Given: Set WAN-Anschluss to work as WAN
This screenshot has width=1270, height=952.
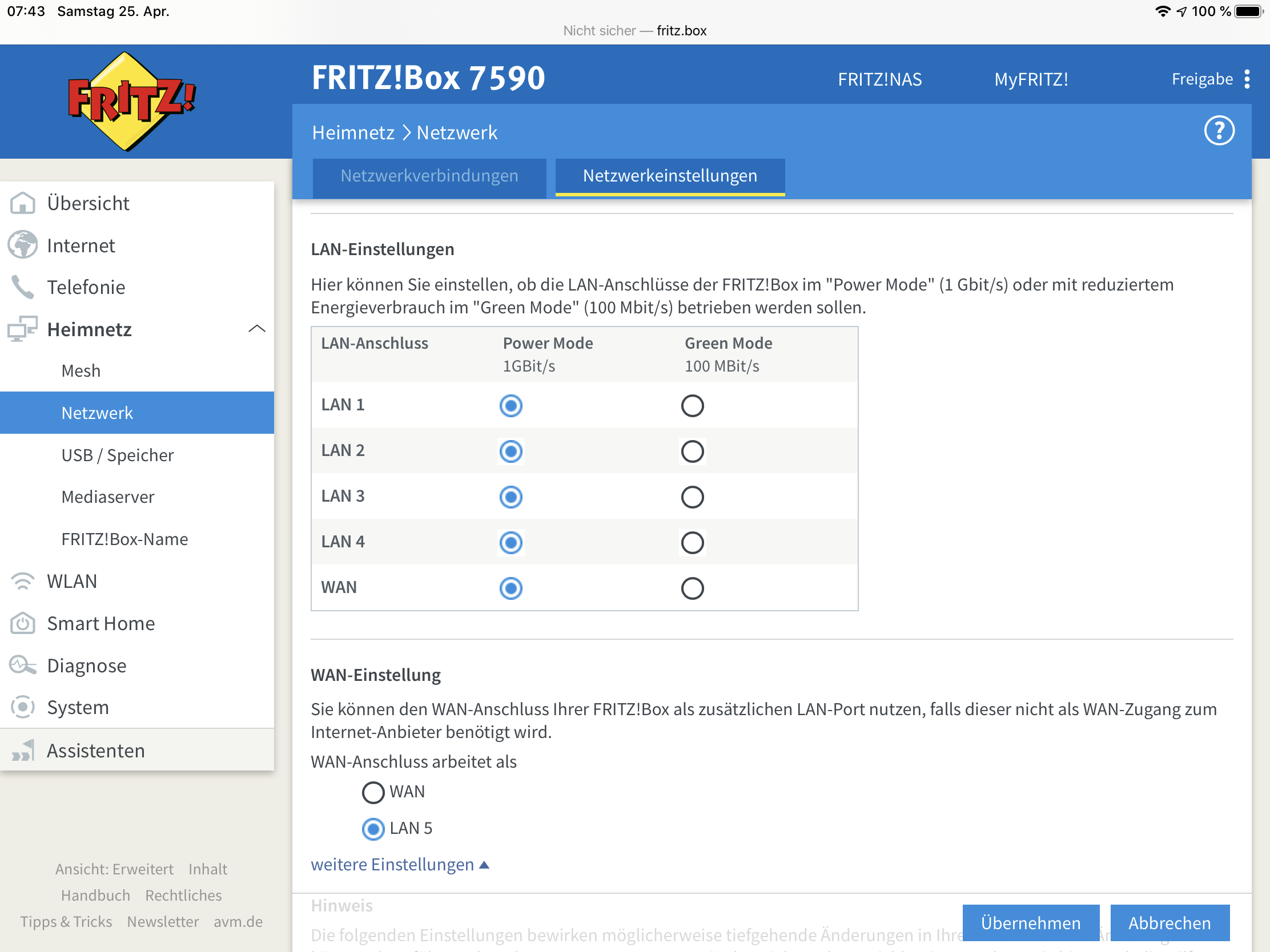Looking at the screenshot, I should (x=373, y=792).
